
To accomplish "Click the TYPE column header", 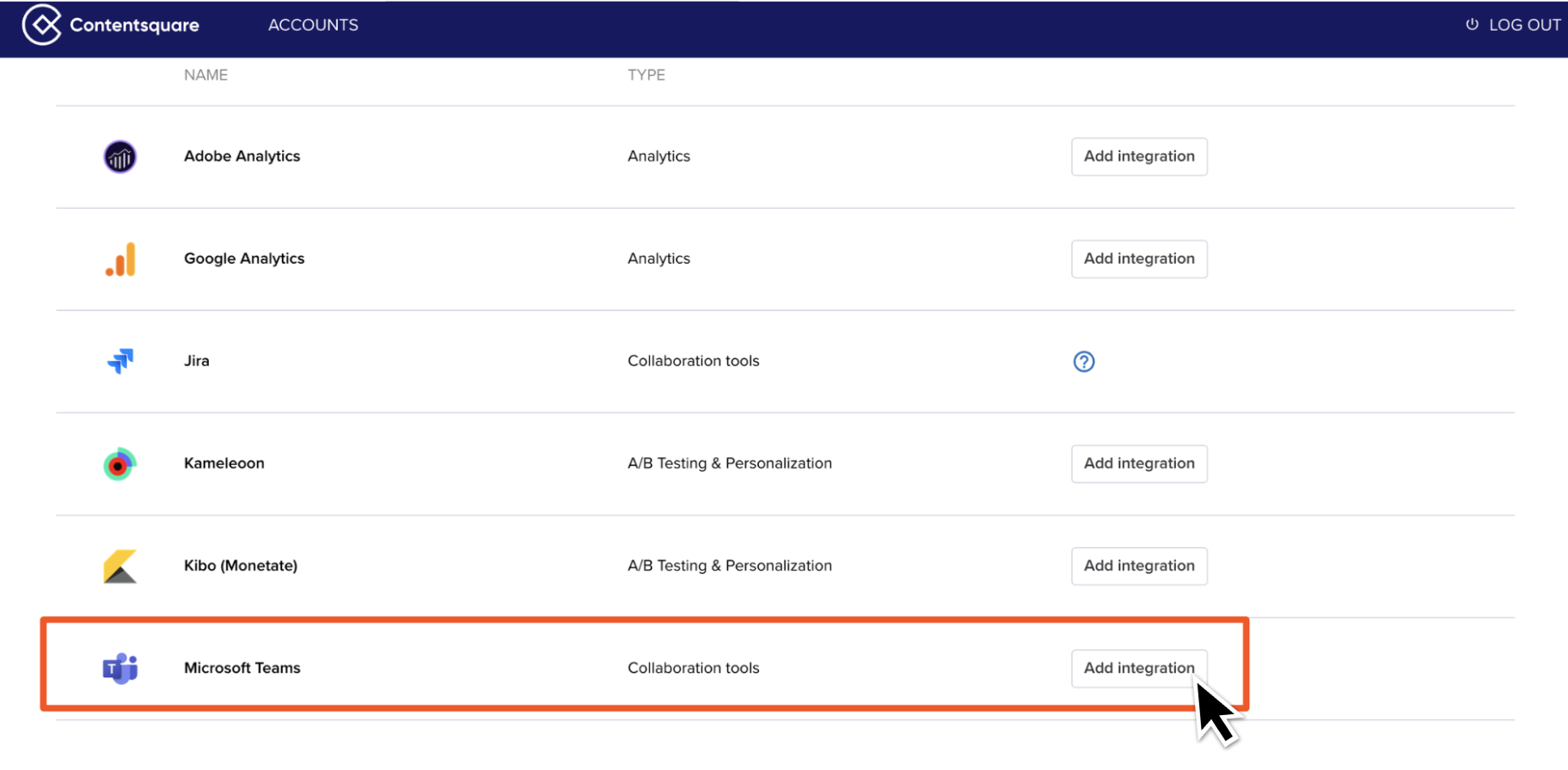I will pyautogui.click(x=646, y=75).
